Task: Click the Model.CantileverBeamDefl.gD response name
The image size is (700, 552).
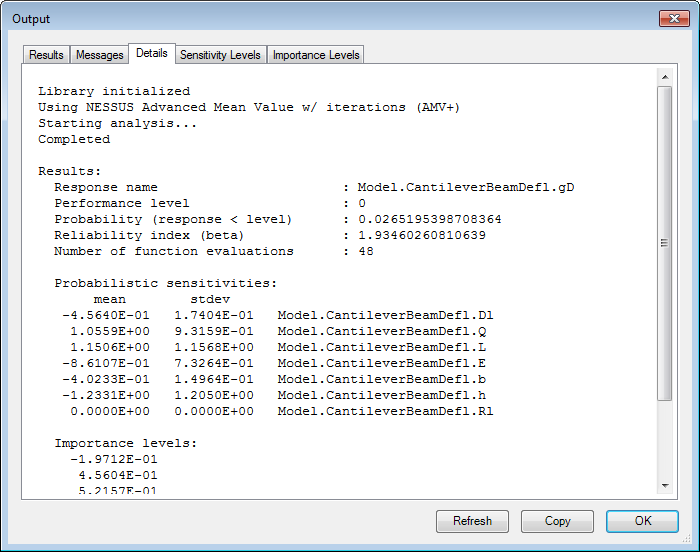Action: pos(465,188)
